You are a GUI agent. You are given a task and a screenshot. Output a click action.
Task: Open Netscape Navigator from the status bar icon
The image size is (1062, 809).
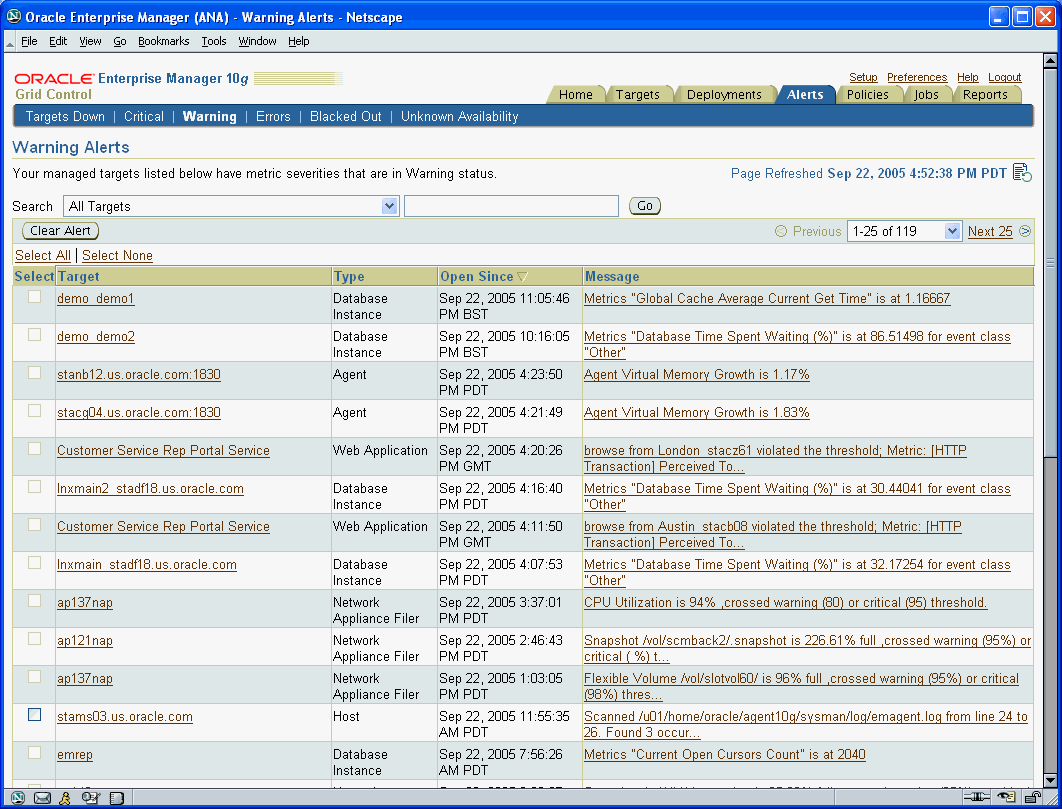coord(16,797)
